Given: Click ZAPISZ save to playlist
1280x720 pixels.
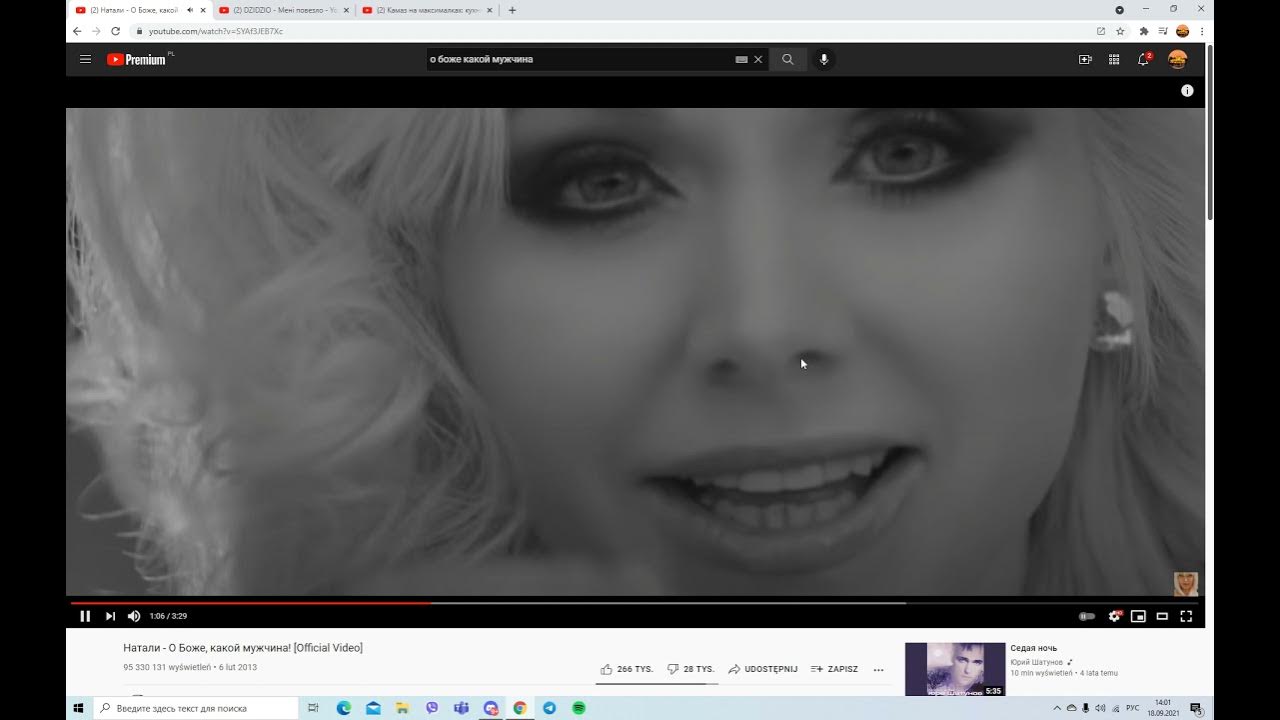Looking at the screenshot, I should coord(834,669).
